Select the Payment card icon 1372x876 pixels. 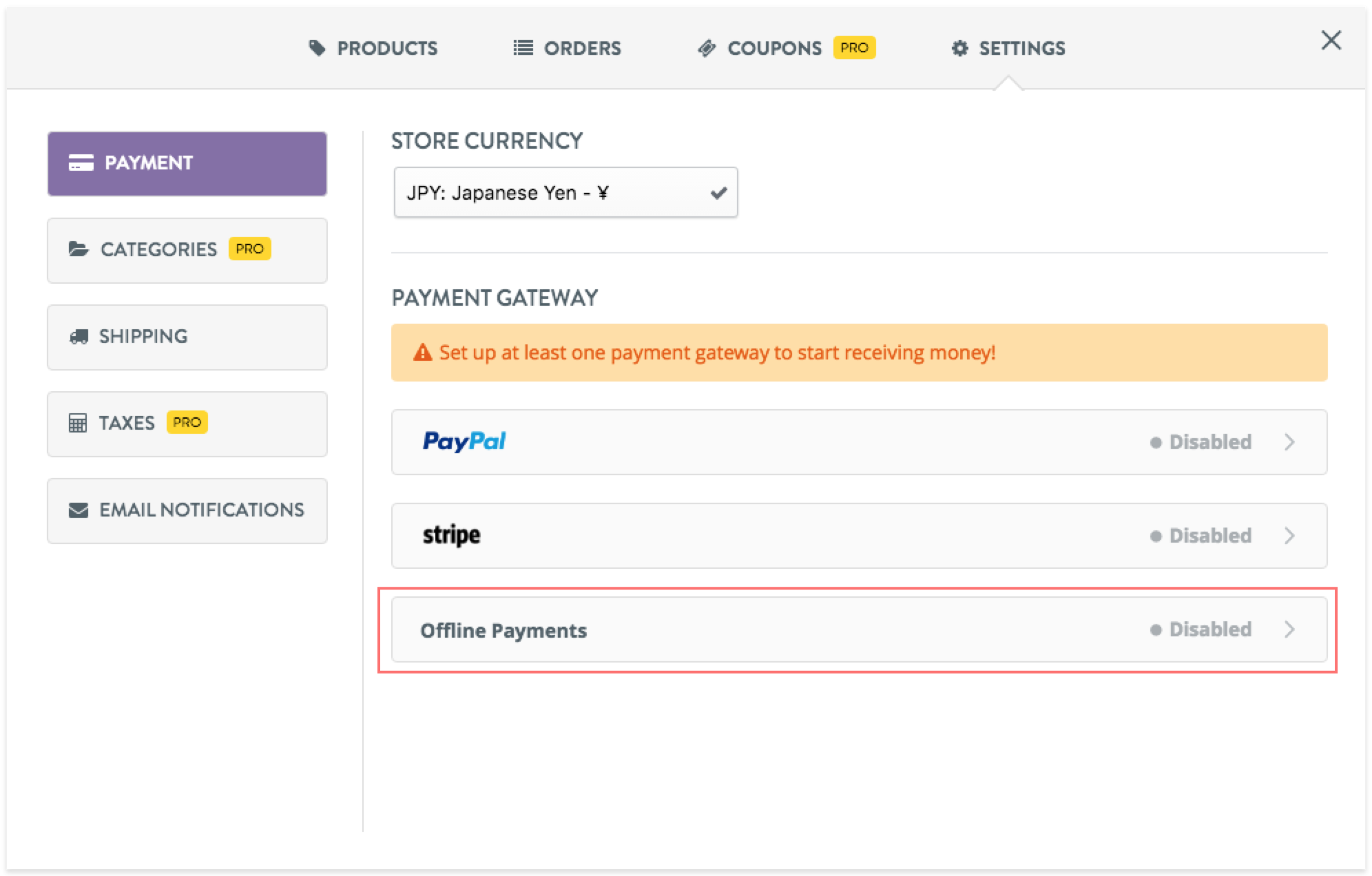(81, 163)
